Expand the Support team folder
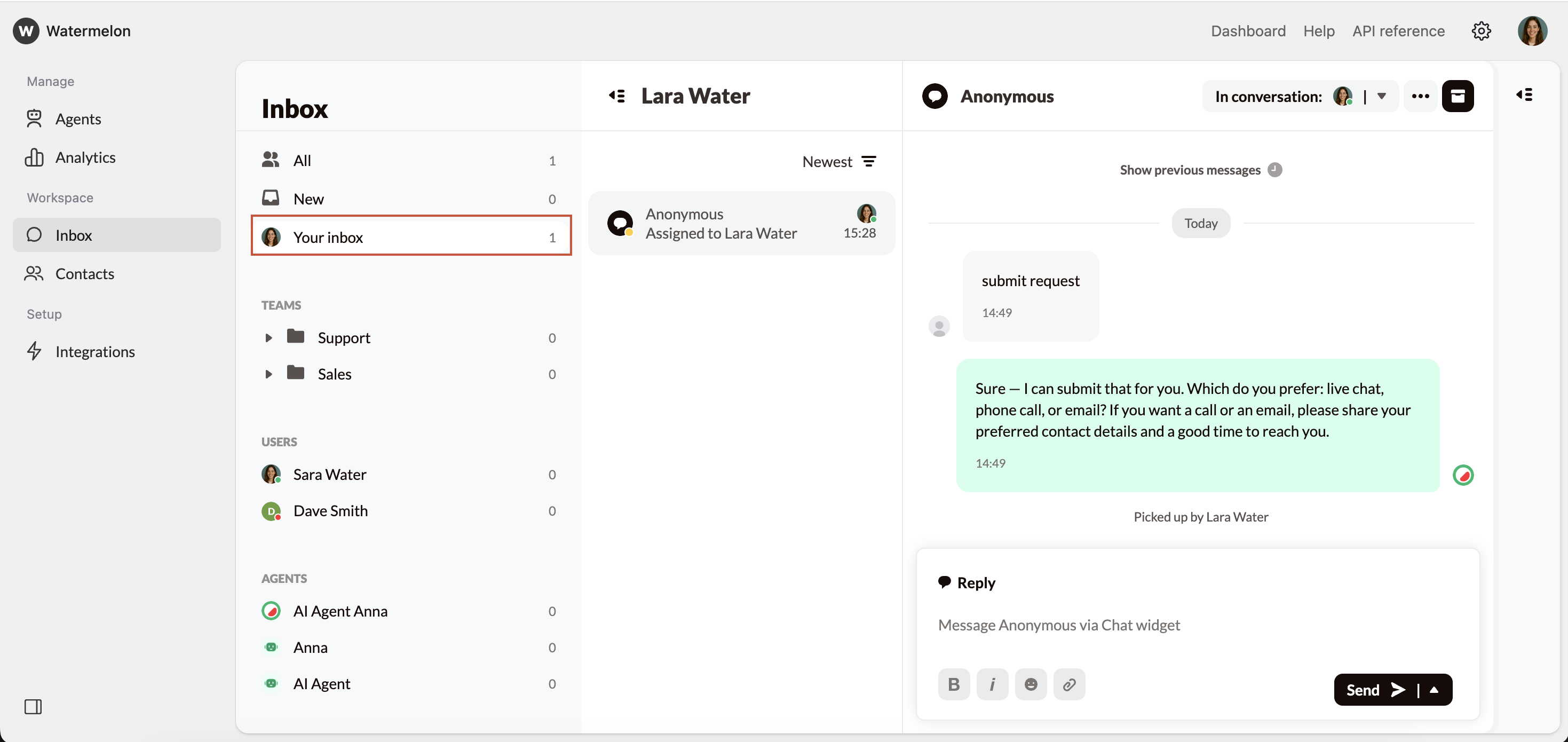 [270, 338]
